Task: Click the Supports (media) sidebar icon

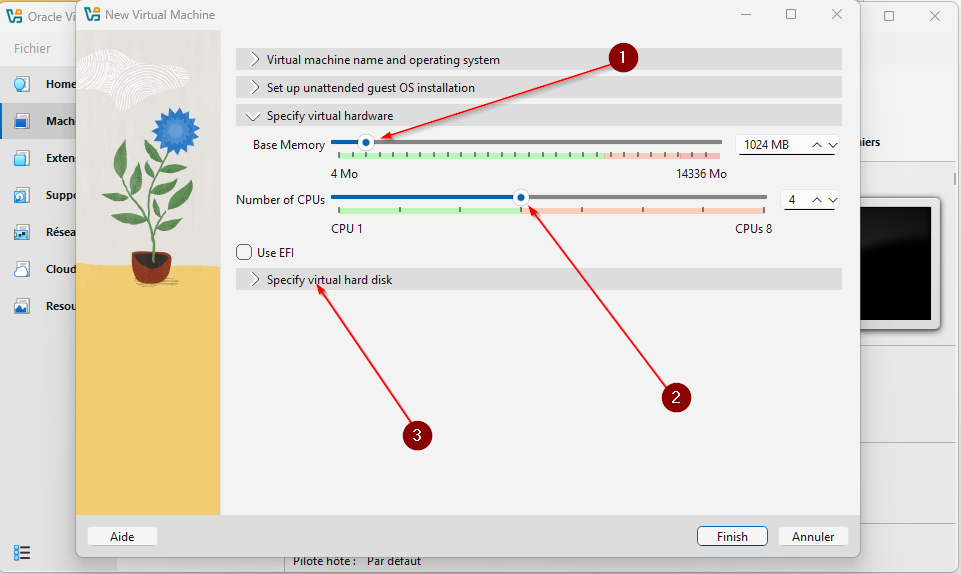Action: (21, 195)
